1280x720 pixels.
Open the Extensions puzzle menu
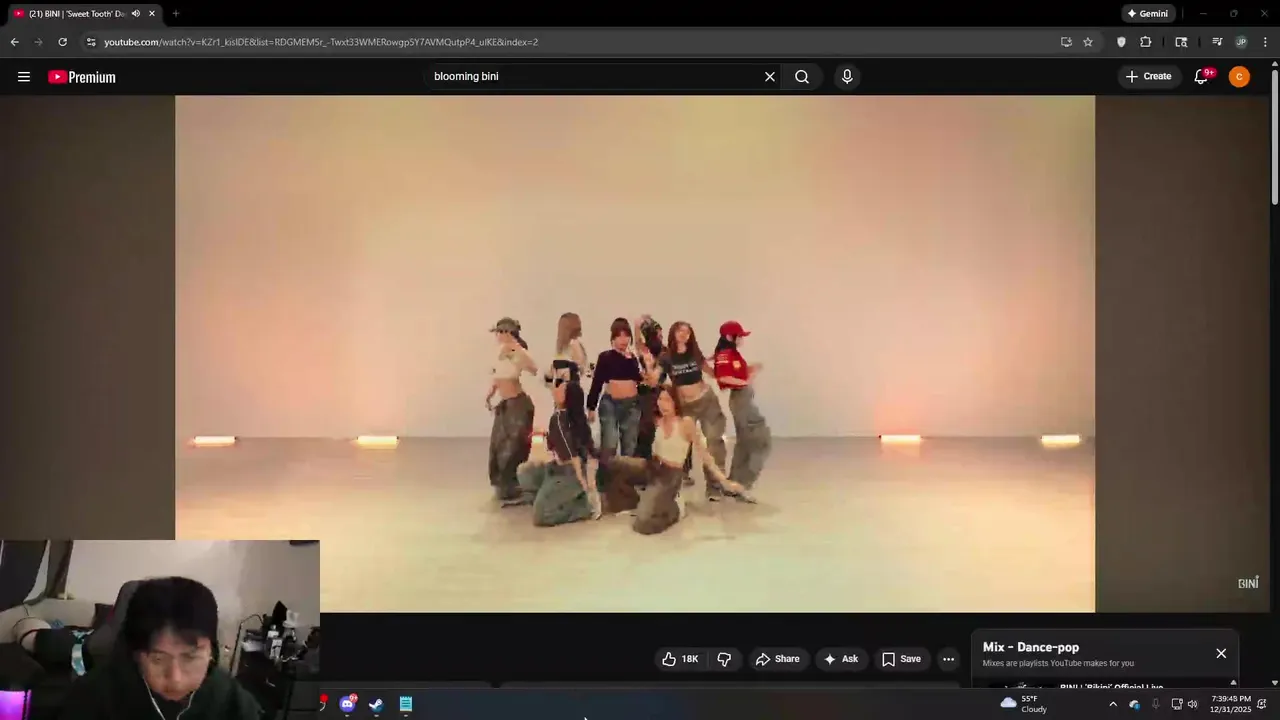[1146, 42]
